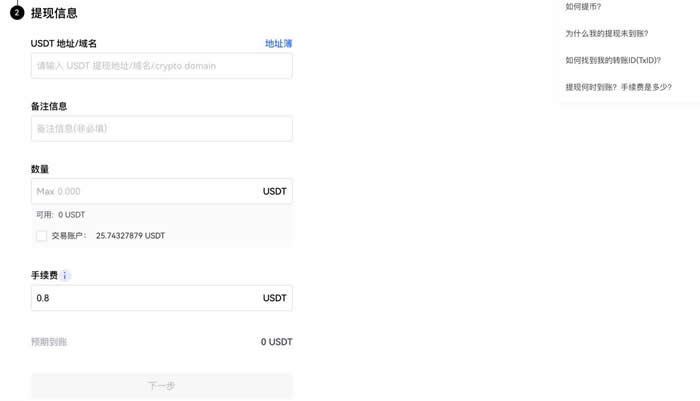
Task: Click the USDT unit label in 数量 field
Action: pos(275,191)
